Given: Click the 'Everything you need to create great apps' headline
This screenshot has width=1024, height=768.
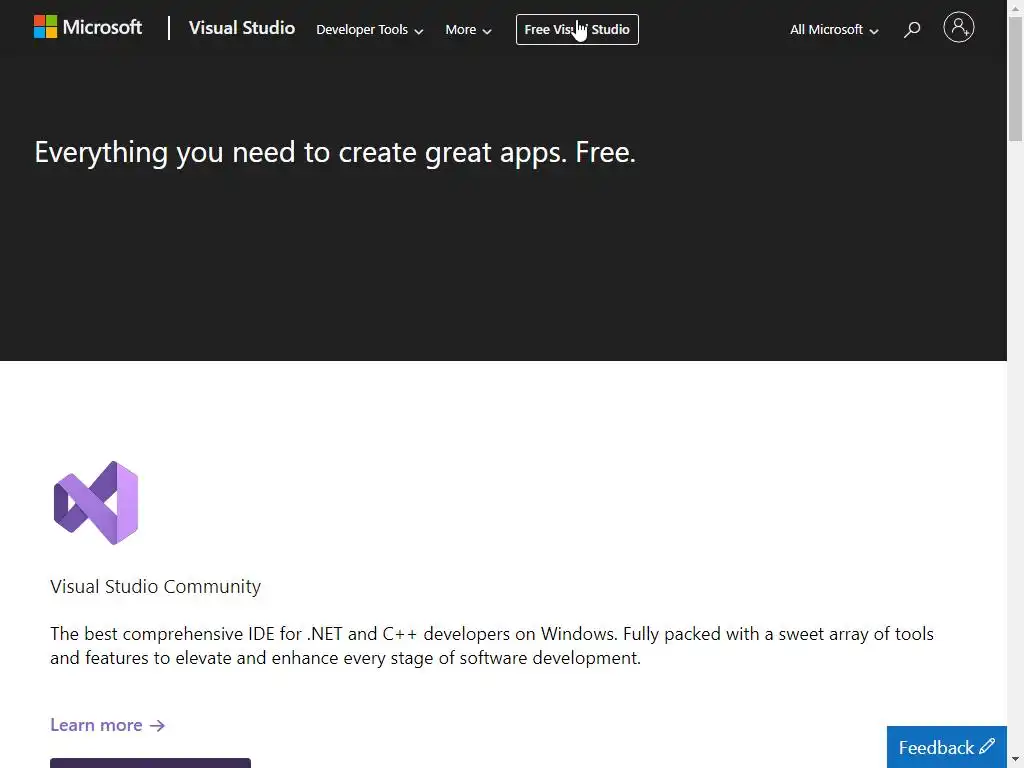Looking at the screenshot, I should [x=335, y=153].
